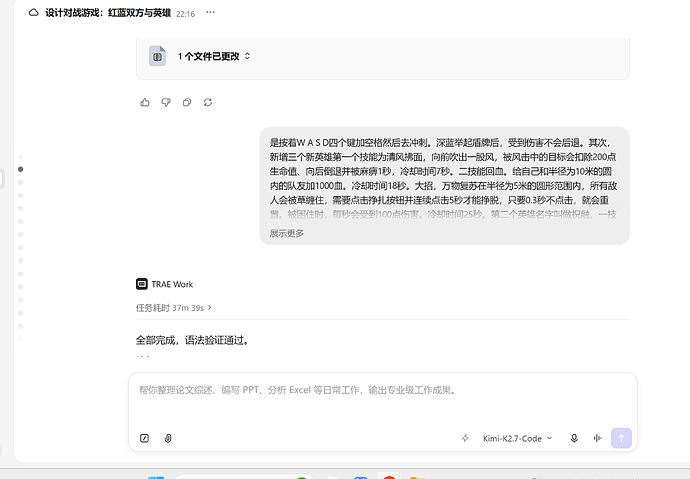Click the conversation title "设计对战游戏: 红蓝双方与英雄"
690x479 pixels.
click(x=108, y=13)
